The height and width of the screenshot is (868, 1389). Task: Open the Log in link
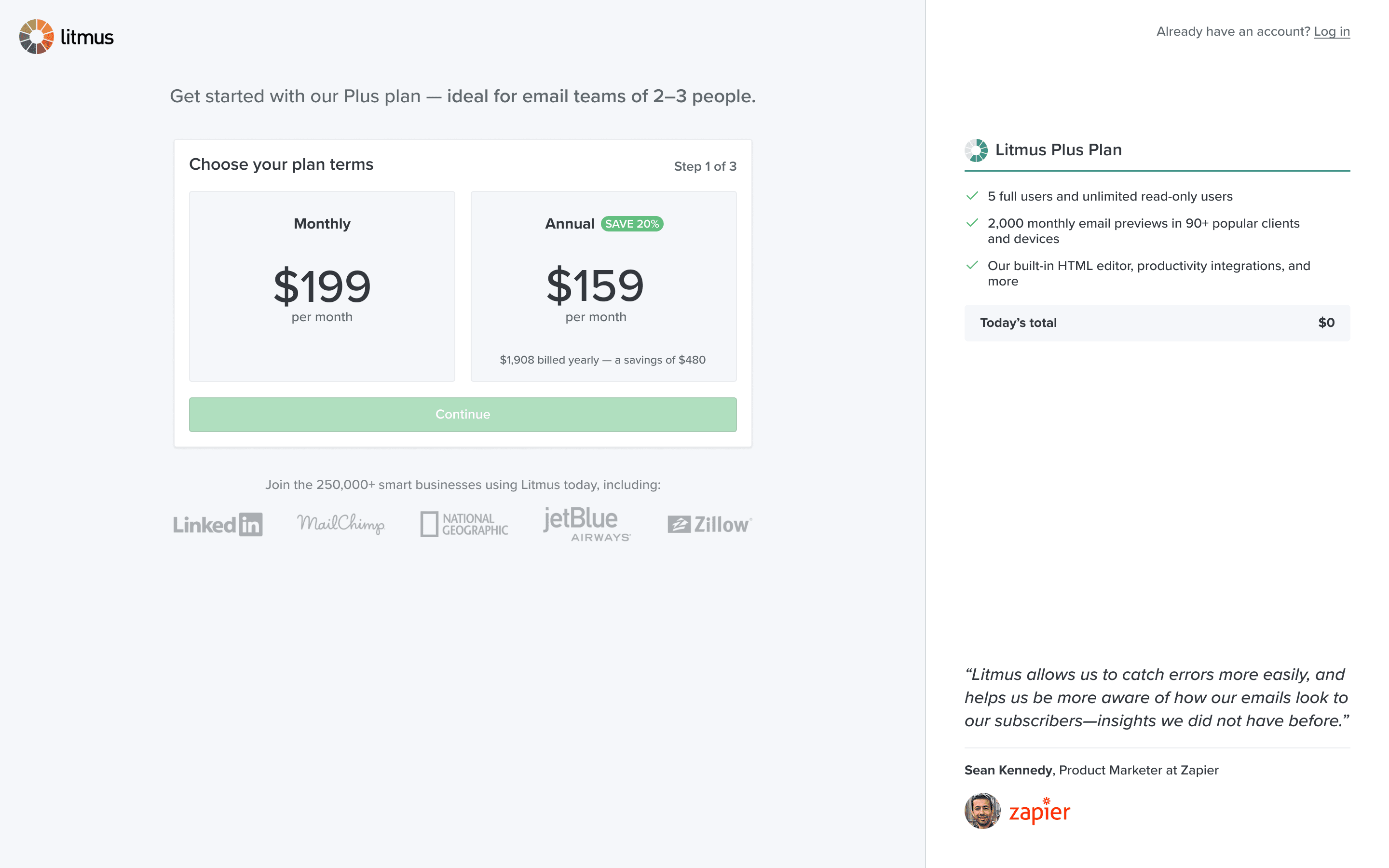point(1332,31)
